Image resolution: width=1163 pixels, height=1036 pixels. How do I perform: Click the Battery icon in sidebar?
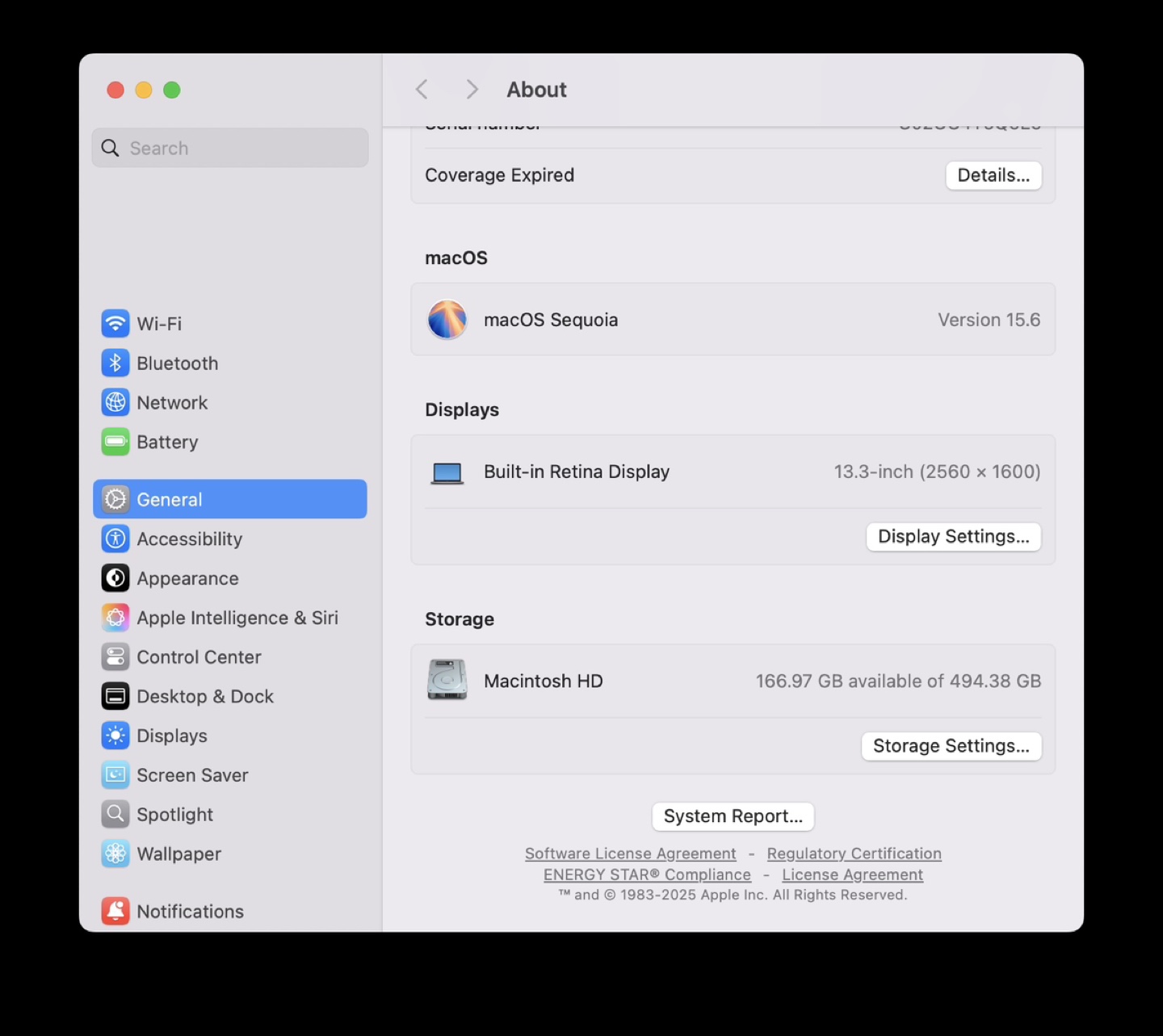tap(115, 442)
